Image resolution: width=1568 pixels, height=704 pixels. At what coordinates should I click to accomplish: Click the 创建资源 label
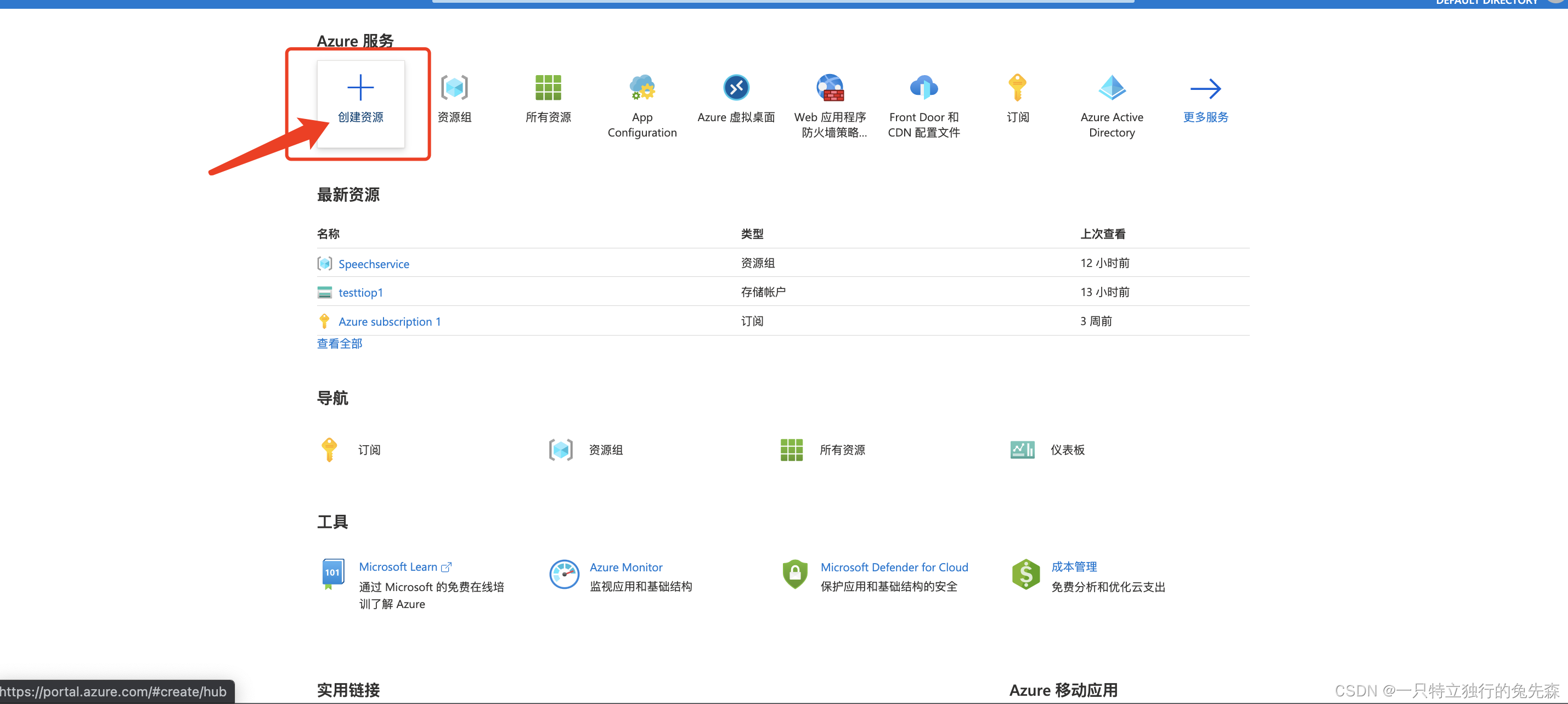(361, 117)
